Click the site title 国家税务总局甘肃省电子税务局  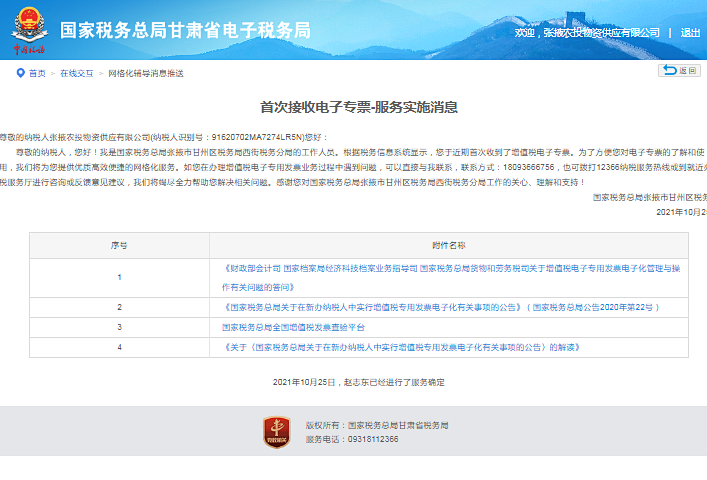click(x=185, y=30)
